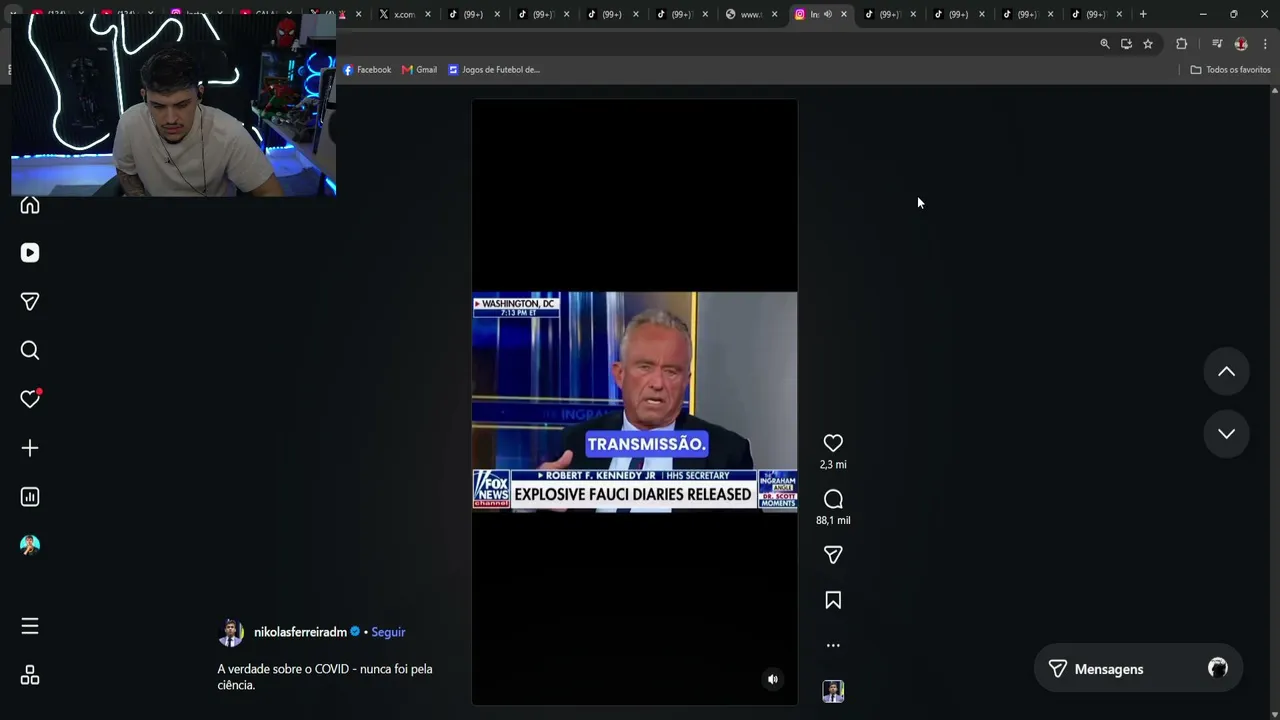The width and height of the screenshot is (1280, 720).
Task: Open Instagram search from the sidebar
Action: pyautogui.click(x=30, y=350)
